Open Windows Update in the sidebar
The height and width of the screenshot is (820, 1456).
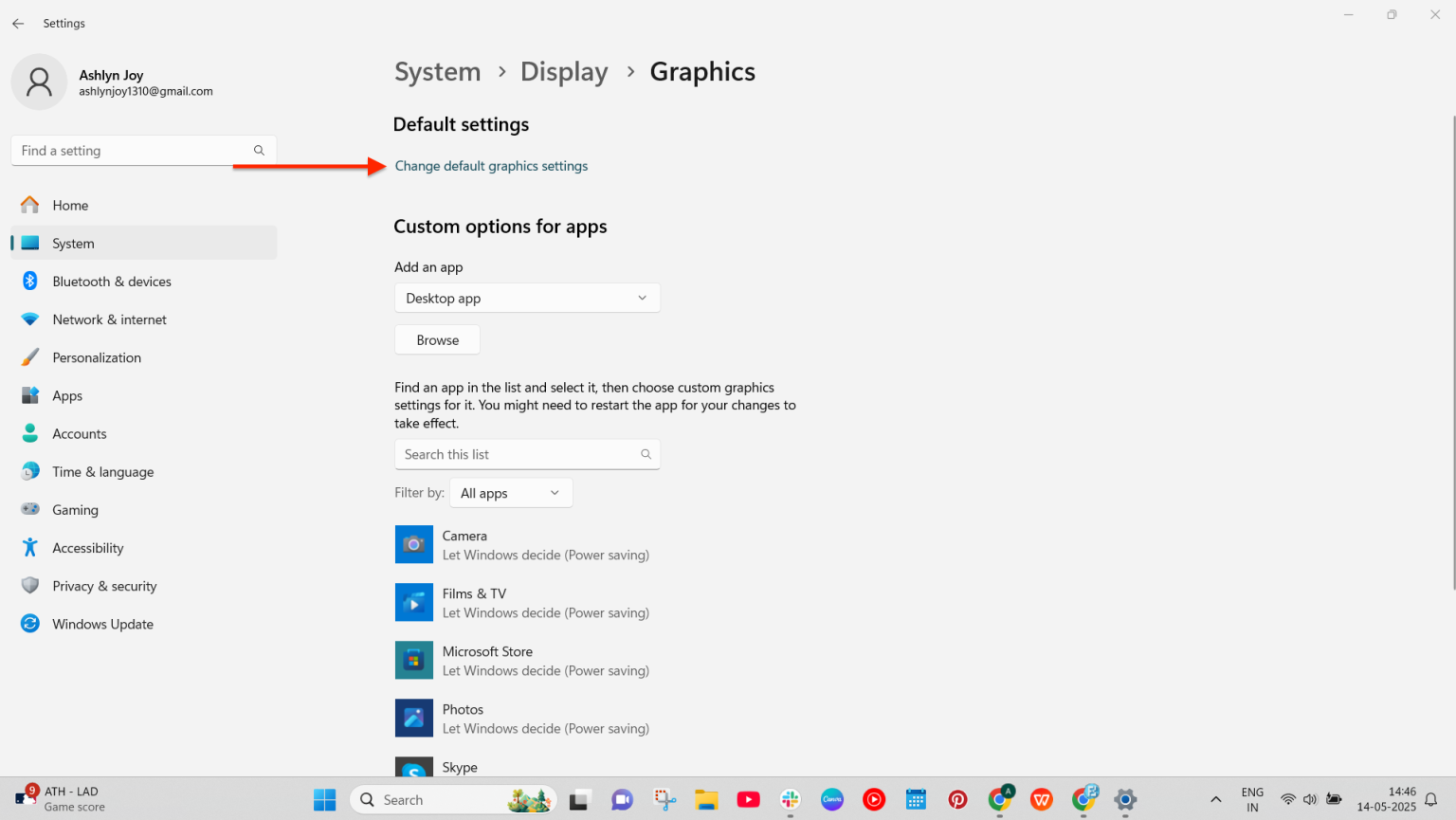(102, 623)
